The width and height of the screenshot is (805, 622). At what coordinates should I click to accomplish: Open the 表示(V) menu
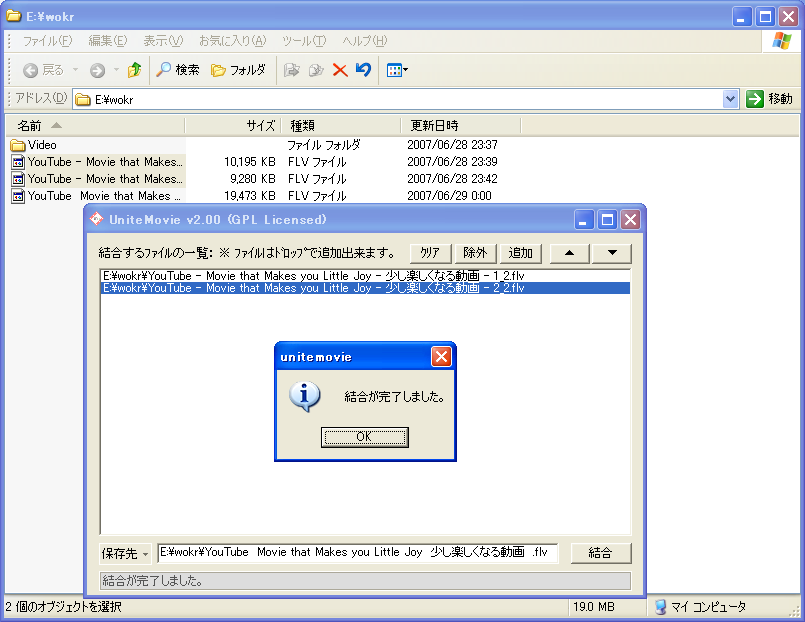[163, 41]
